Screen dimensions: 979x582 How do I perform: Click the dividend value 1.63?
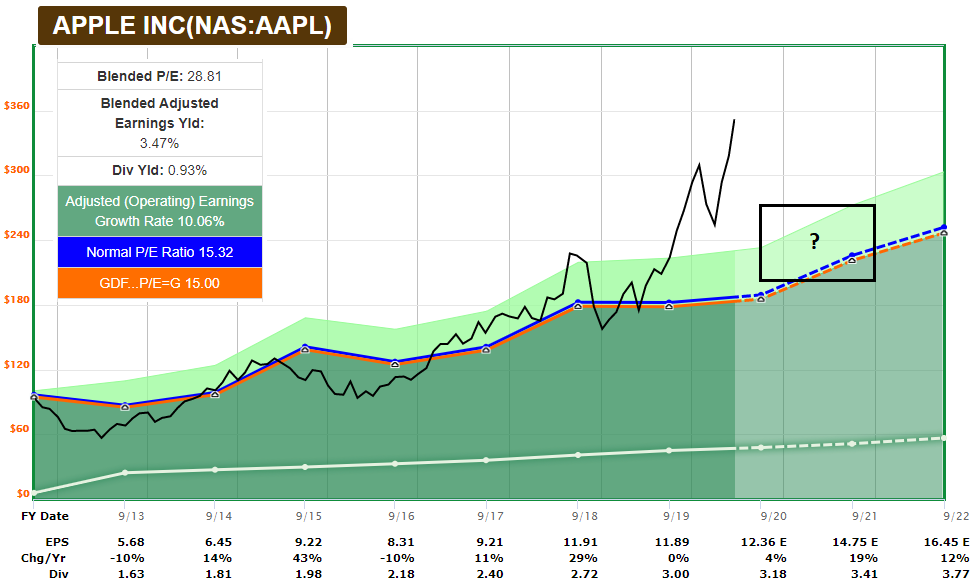(x=131, y=574)
